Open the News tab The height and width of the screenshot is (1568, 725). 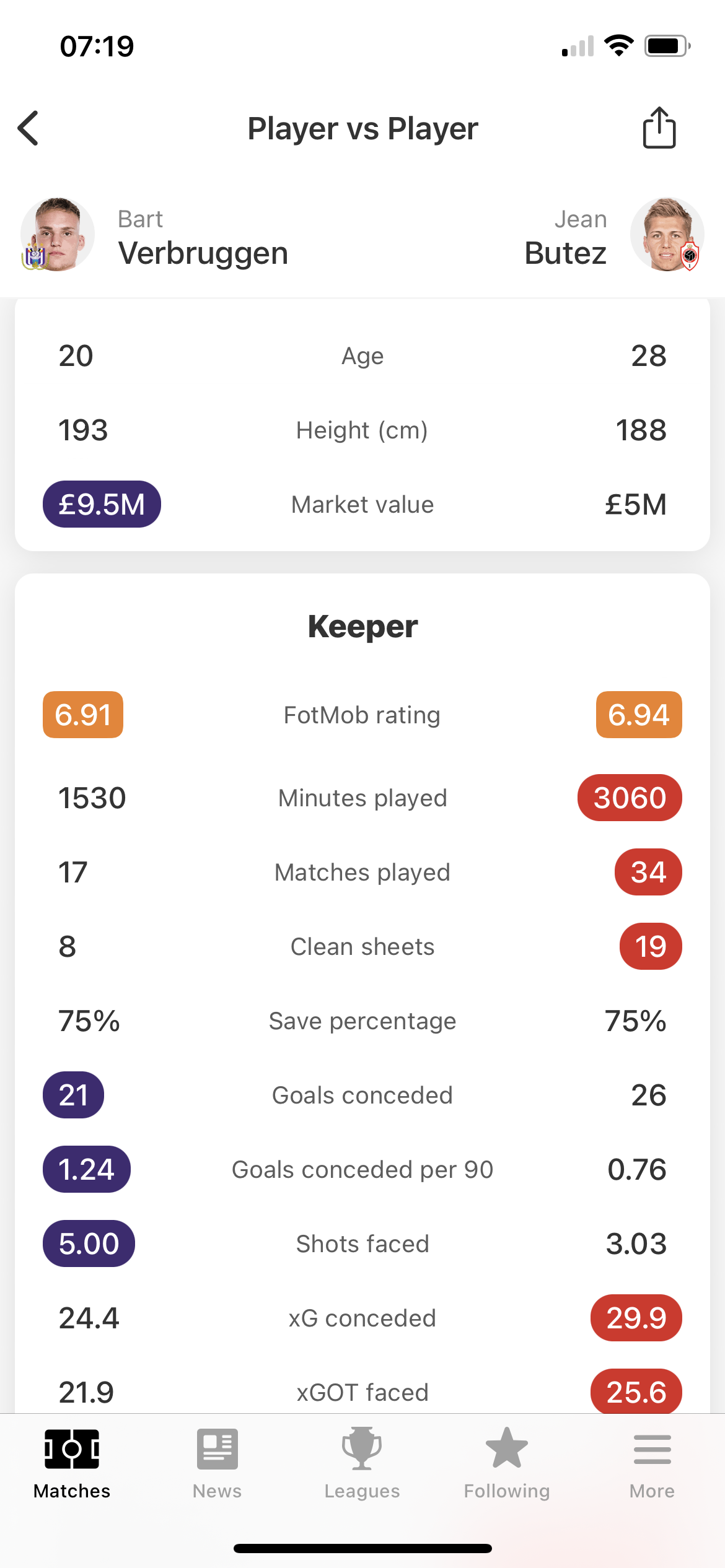(217, 1463)
